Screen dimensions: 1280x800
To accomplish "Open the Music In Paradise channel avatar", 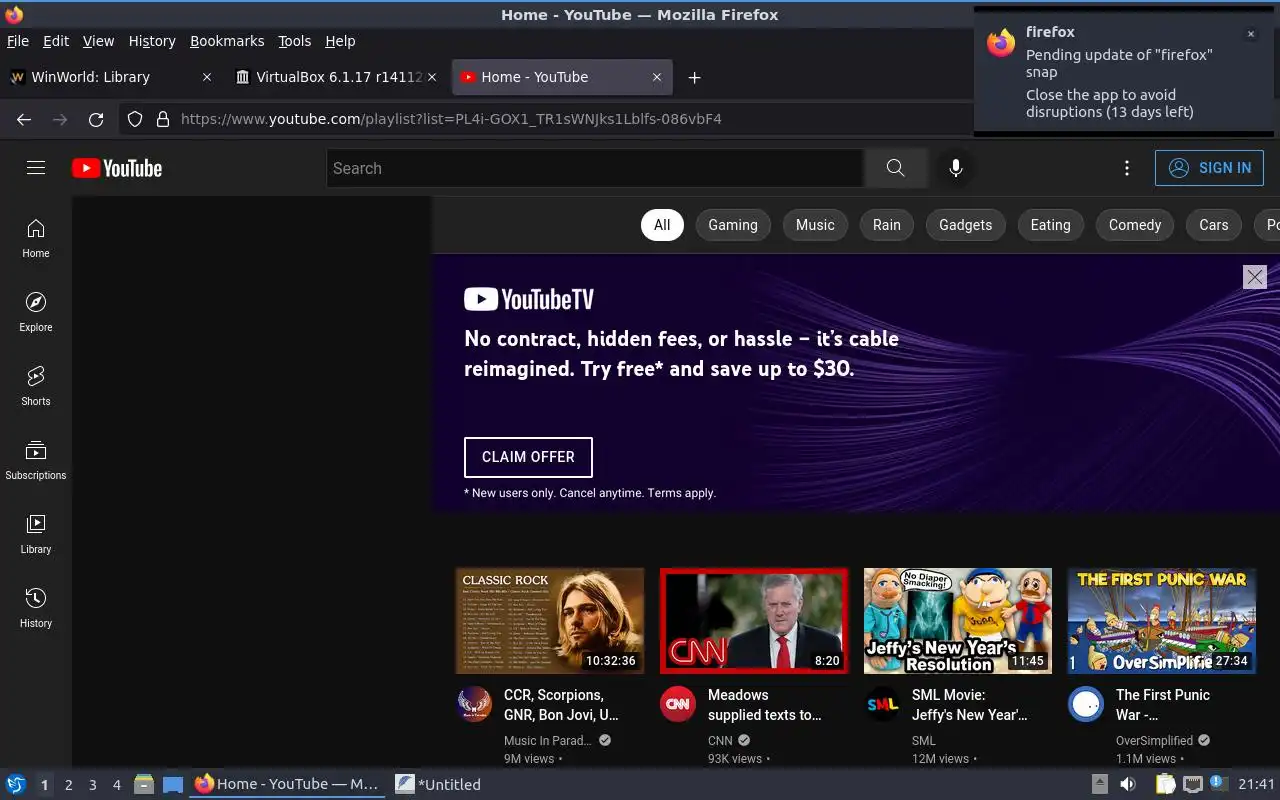I will click(474, 704).
